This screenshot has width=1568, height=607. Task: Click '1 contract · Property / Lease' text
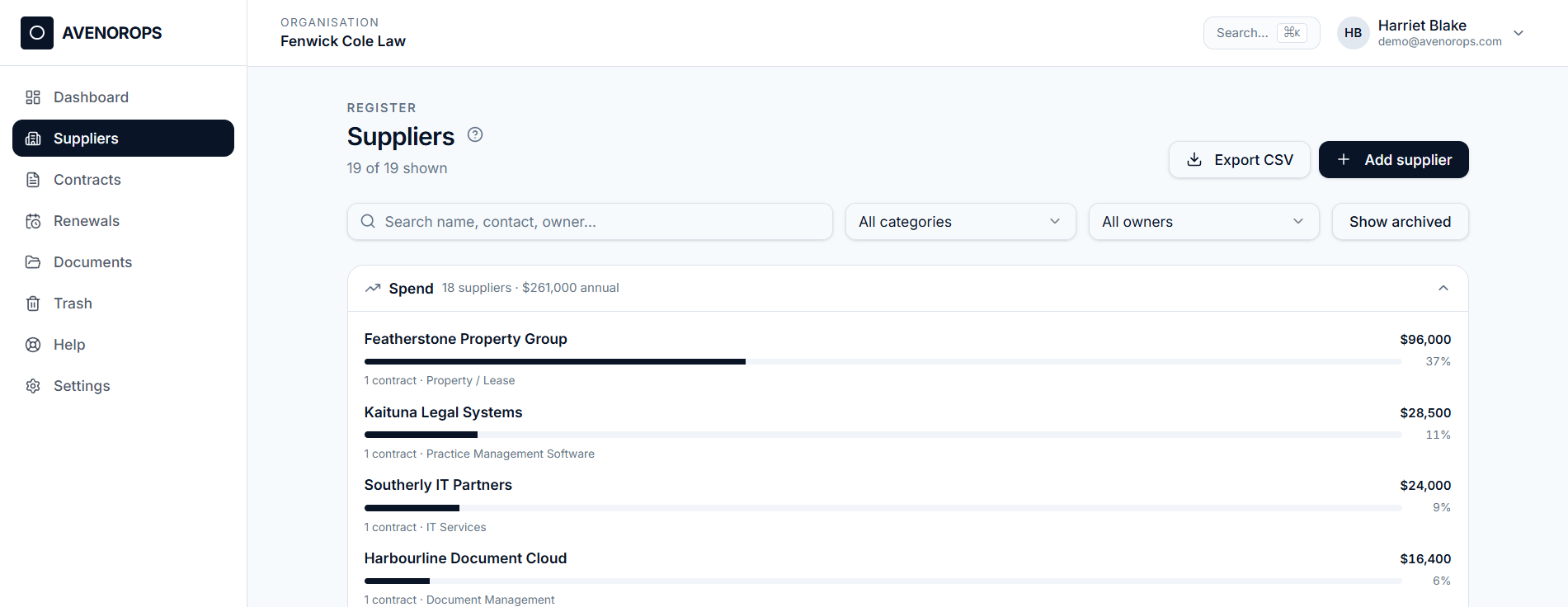tap(440, 380)
